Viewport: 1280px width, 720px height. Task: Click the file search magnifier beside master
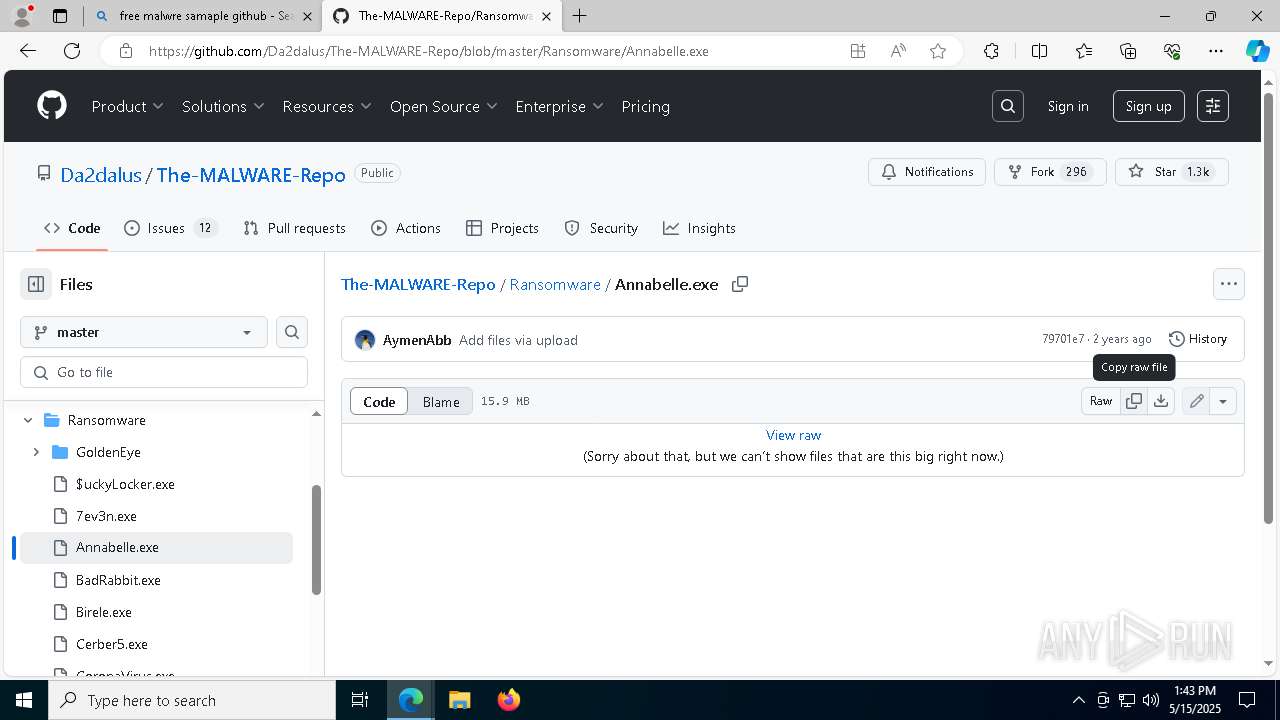tap(292, 332)
